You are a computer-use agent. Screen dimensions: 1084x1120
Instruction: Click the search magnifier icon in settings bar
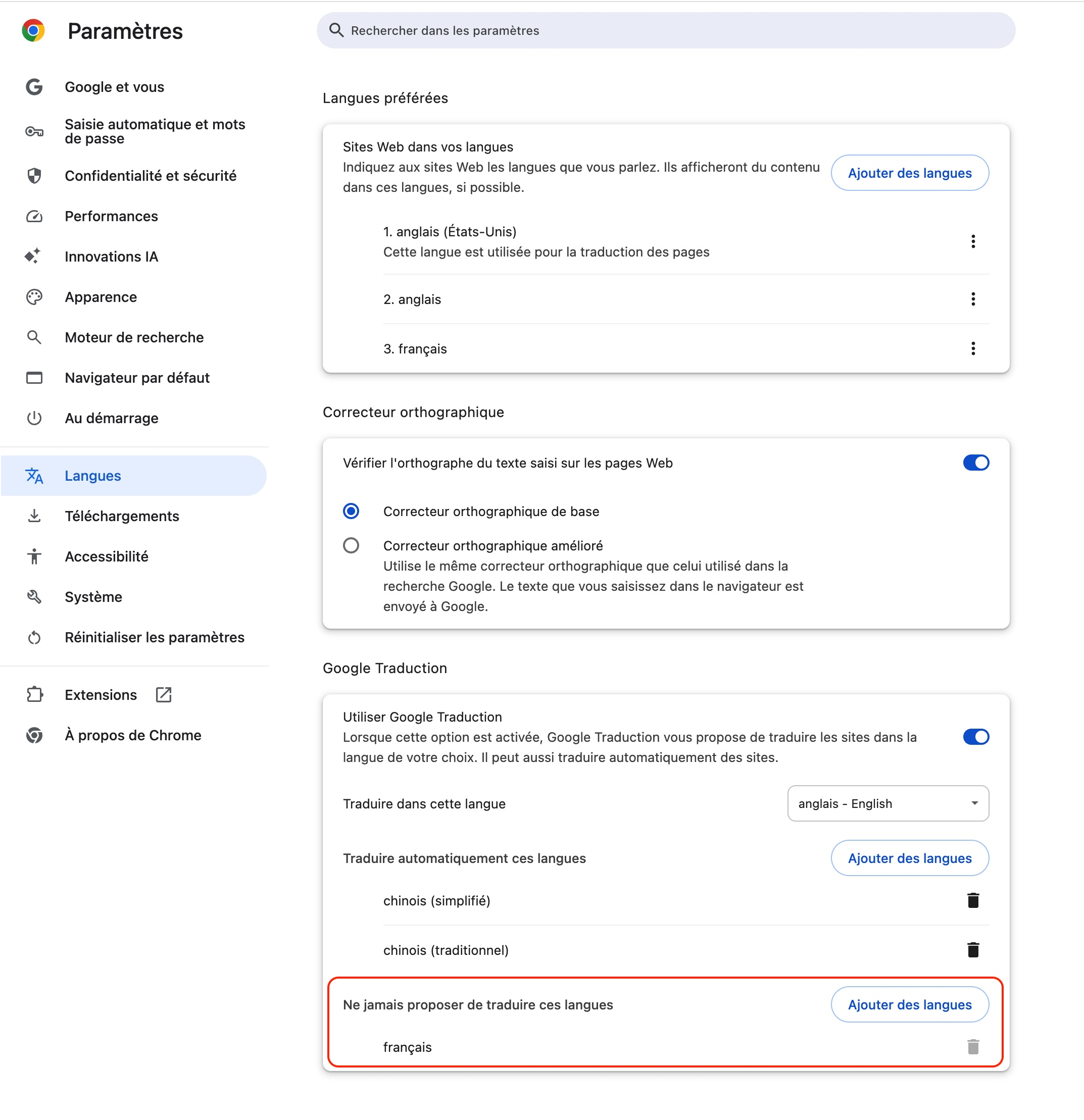[336, 30]
